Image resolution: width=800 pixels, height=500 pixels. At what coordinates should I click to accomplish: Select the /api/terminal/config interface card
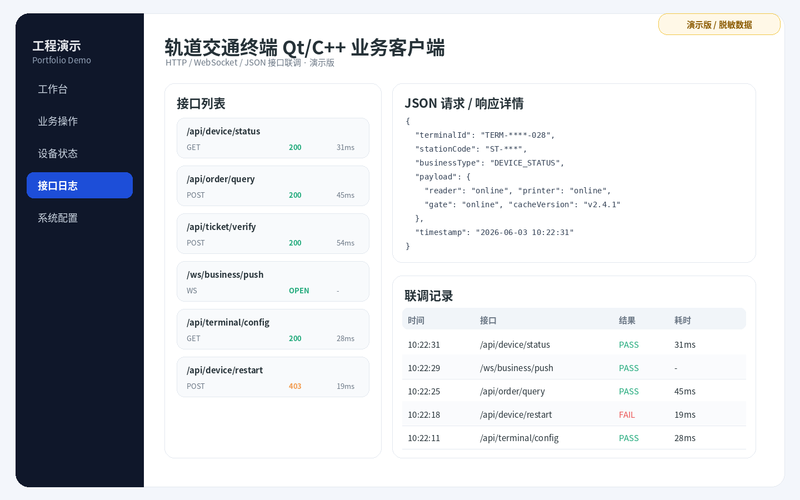coord(273,330)
